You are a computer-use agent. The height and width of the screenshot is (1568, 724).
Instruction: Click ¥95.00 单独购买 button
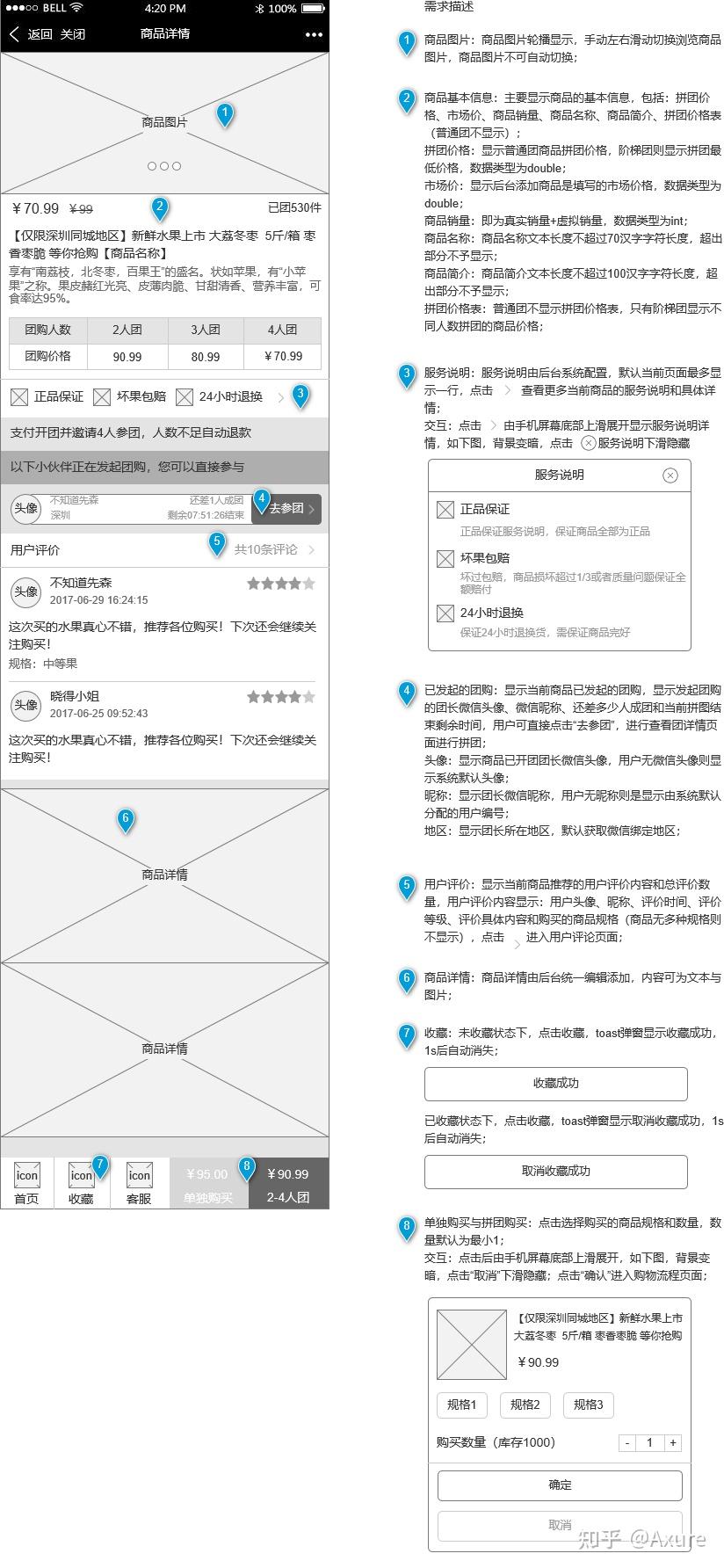pos(208,1184)
